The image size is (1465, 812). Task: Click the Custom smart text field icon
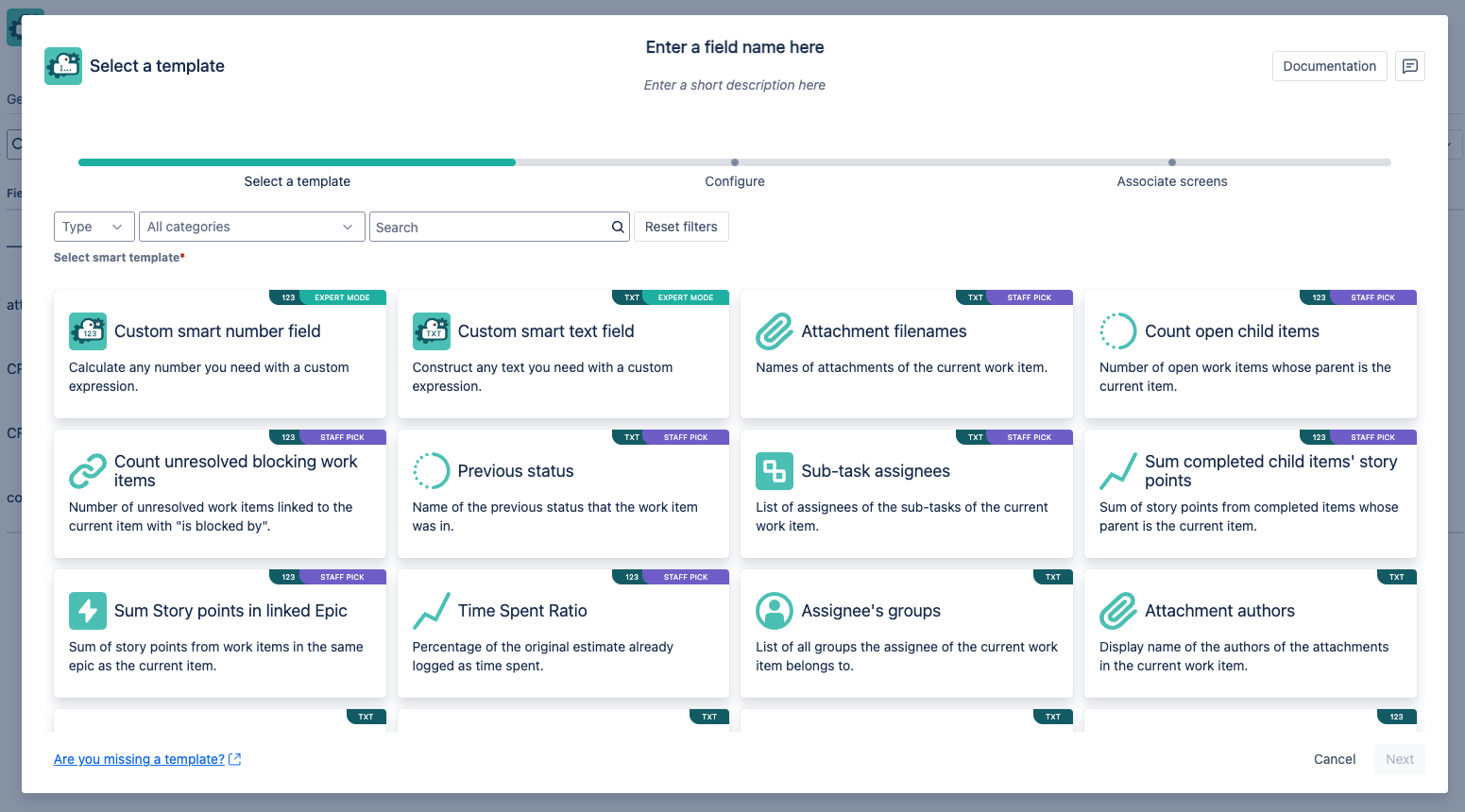[x=432, y=331]
